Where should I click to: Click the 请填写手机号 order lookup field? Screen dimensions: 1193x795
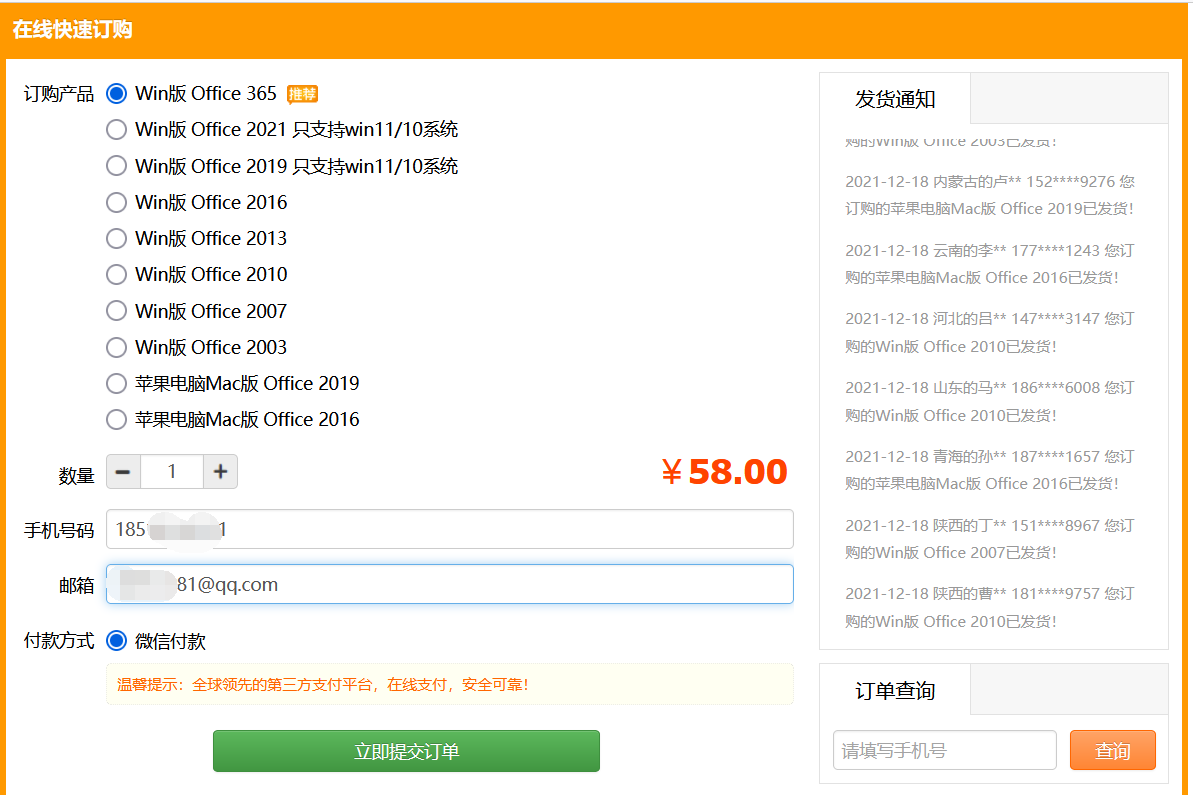tap(945, 750)
